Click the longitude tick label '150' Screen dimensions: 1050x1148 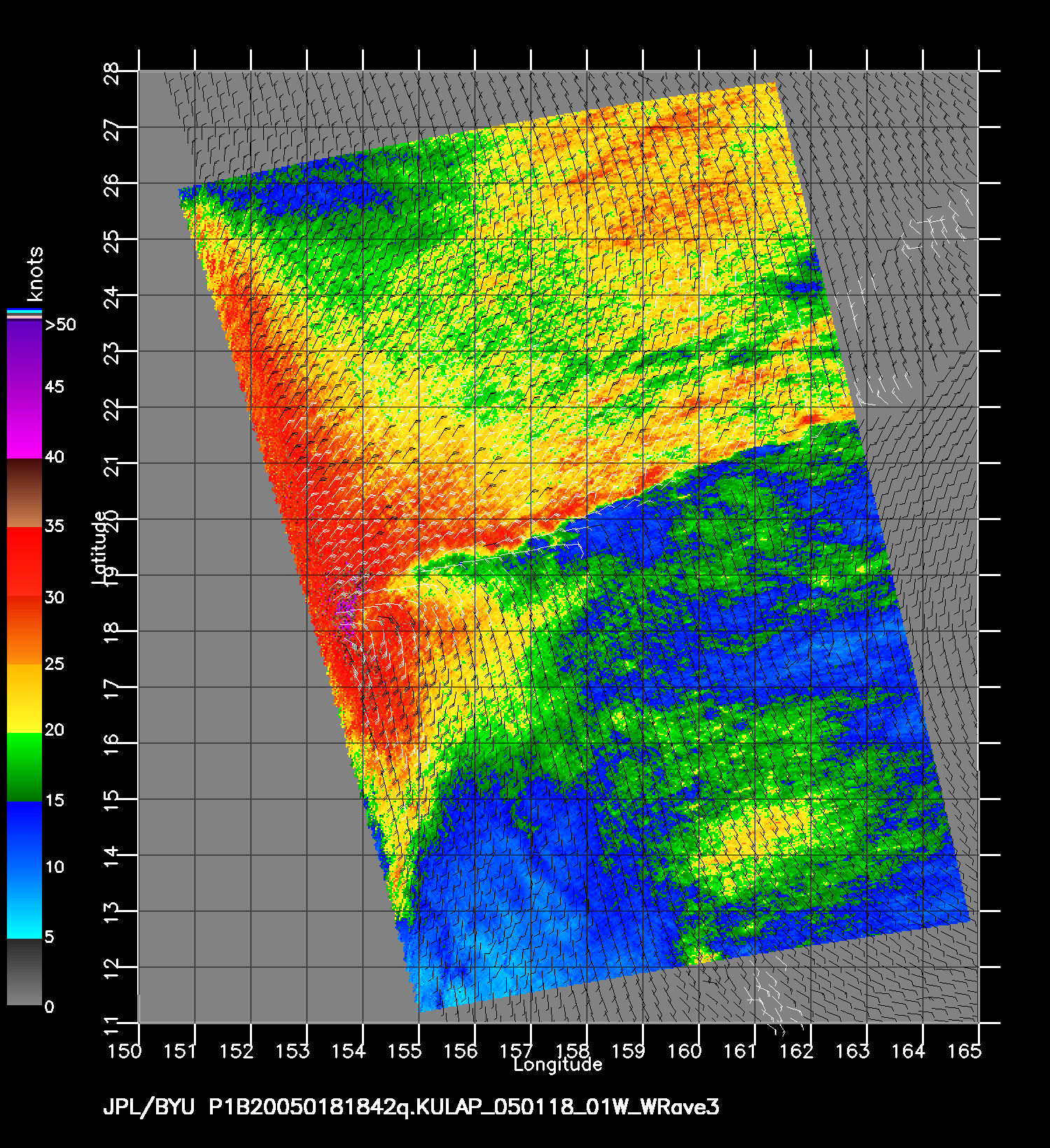125,1051
